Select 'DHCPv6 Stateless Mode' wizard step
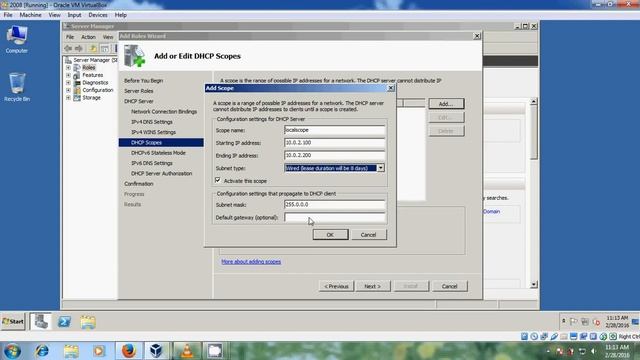 coord(158,153)
